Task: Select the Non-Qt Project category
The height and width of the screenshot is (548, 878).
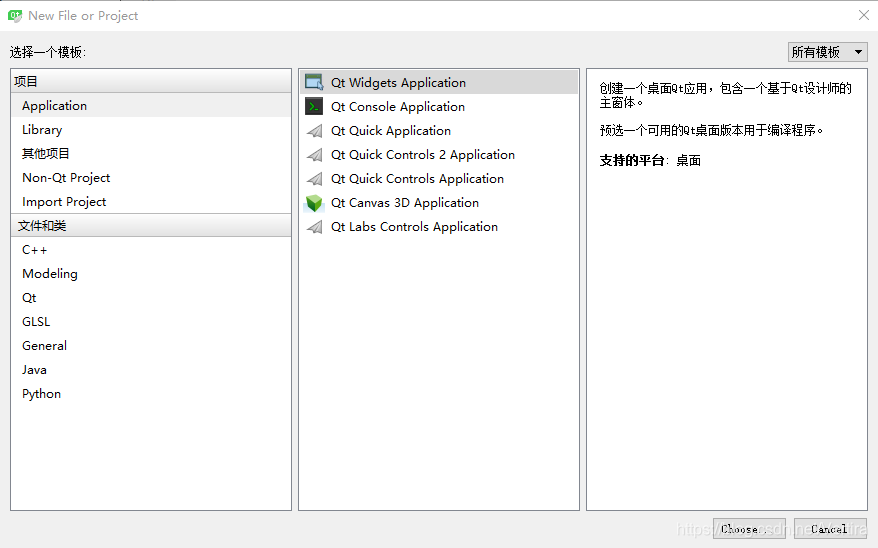Action: 151,177
